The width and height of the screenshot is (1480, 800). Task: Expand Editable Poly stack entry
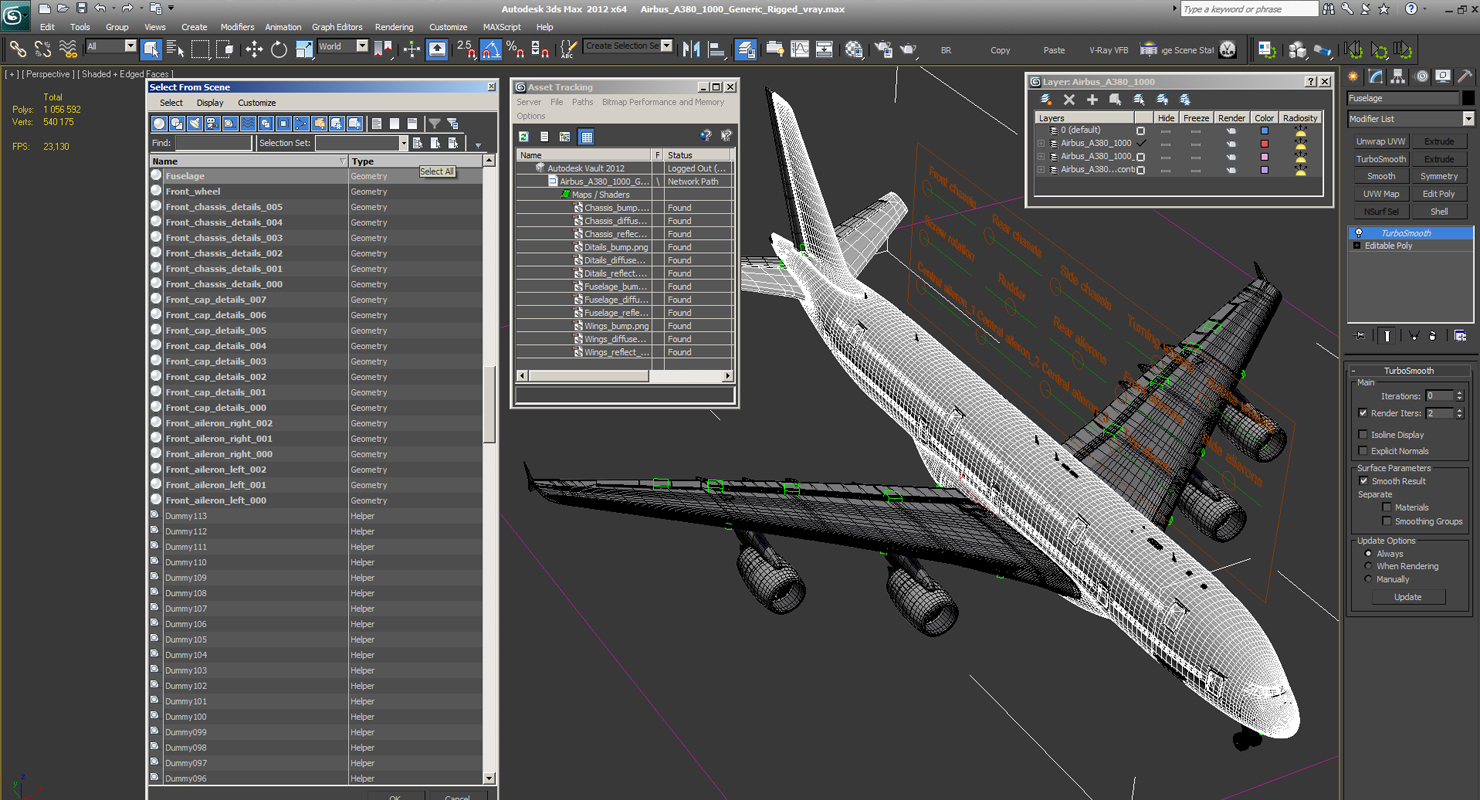pos(1357,246)
